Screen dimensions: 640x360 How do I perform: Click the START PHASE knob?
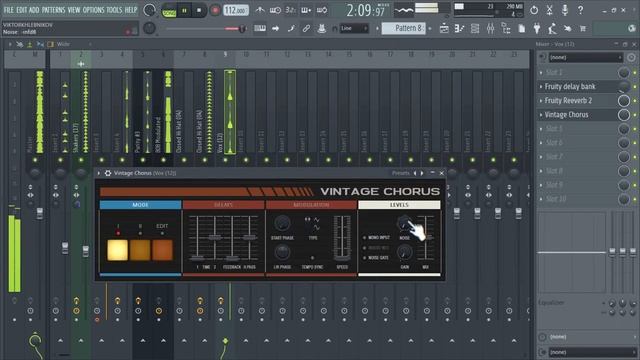(x=282, y=223)
